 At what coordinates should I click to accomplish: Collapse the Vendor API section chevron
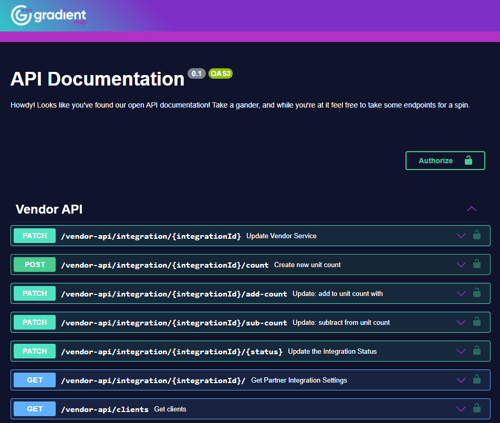click(x=471, y=209)
